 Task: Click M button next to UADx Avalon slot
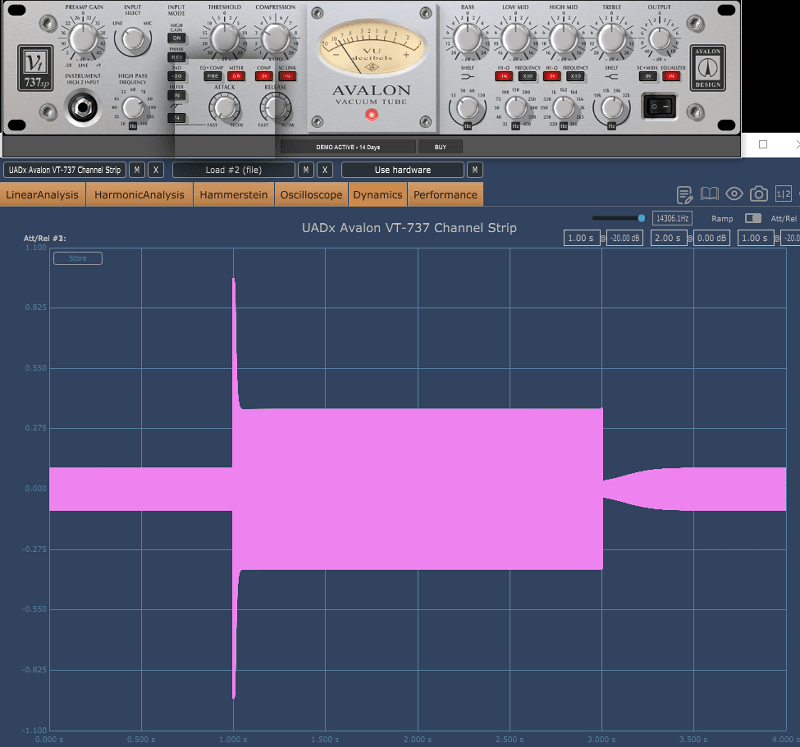coord(137,170)
